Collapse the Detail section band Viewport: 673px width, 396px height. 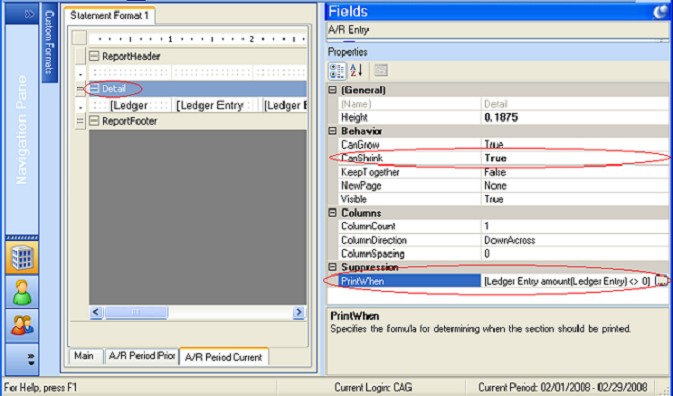click(94, 89)
